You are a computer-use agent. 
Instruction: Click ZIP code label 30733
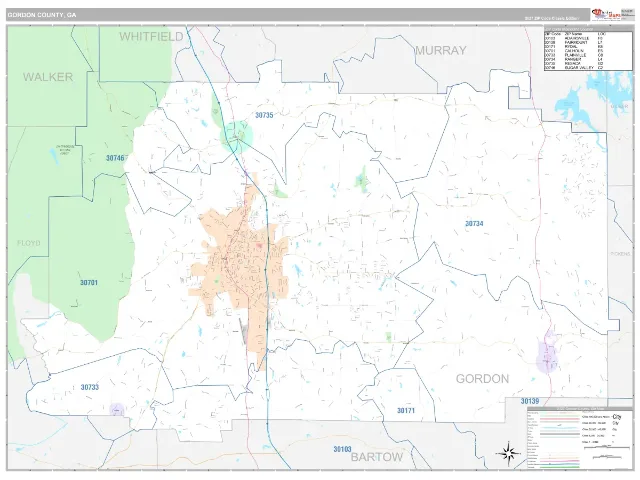point(89,387)
